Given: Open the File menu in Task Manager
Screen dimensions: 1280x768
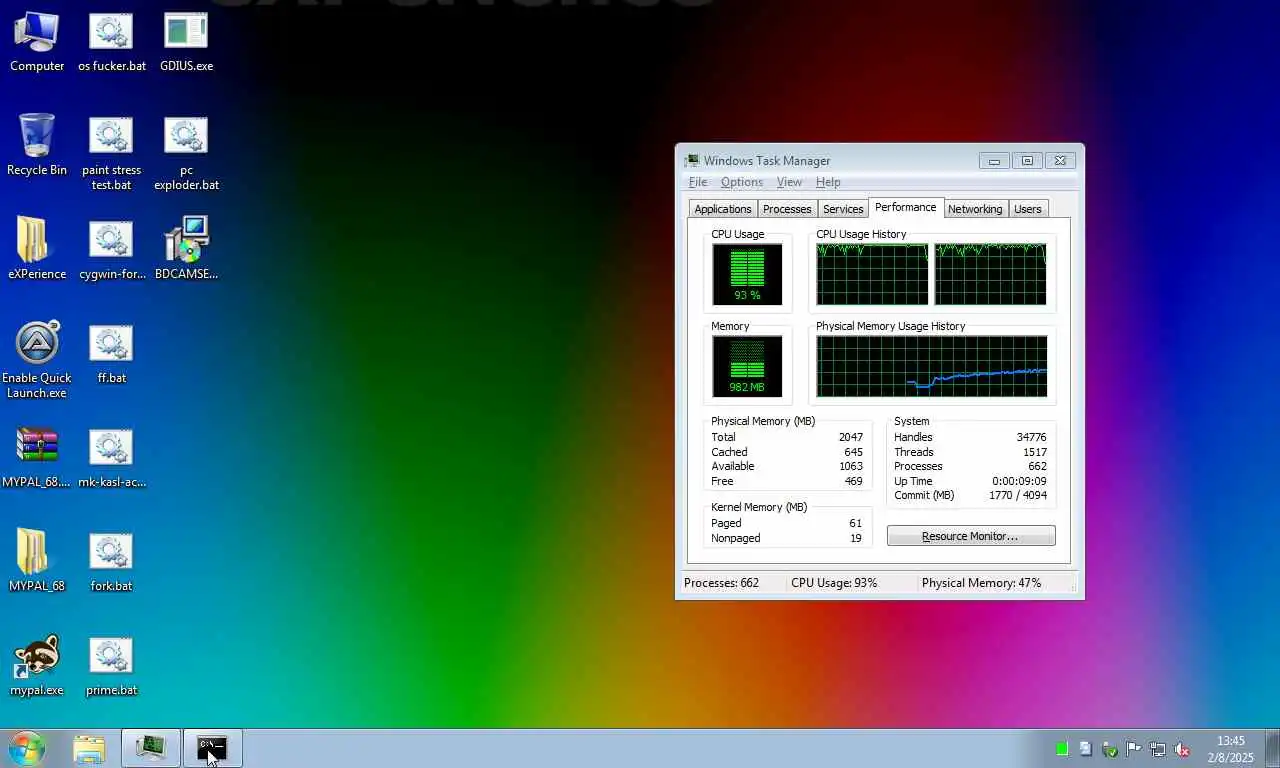Looking at the screenshot, I should 698,182.
